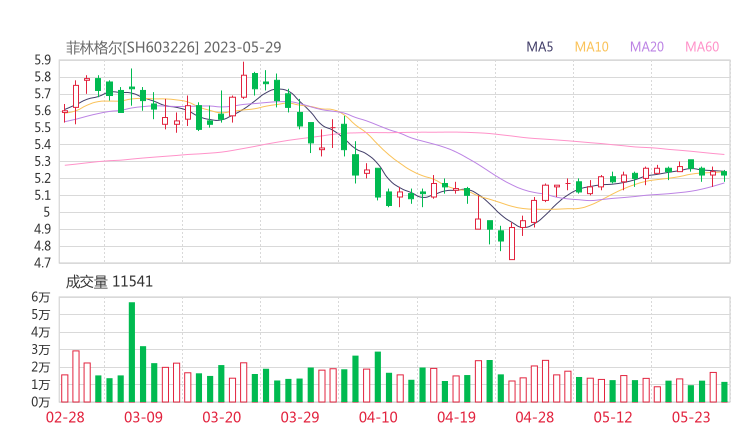Click the MA20 legend label
The image size is (740, 440).
point(647,47)
